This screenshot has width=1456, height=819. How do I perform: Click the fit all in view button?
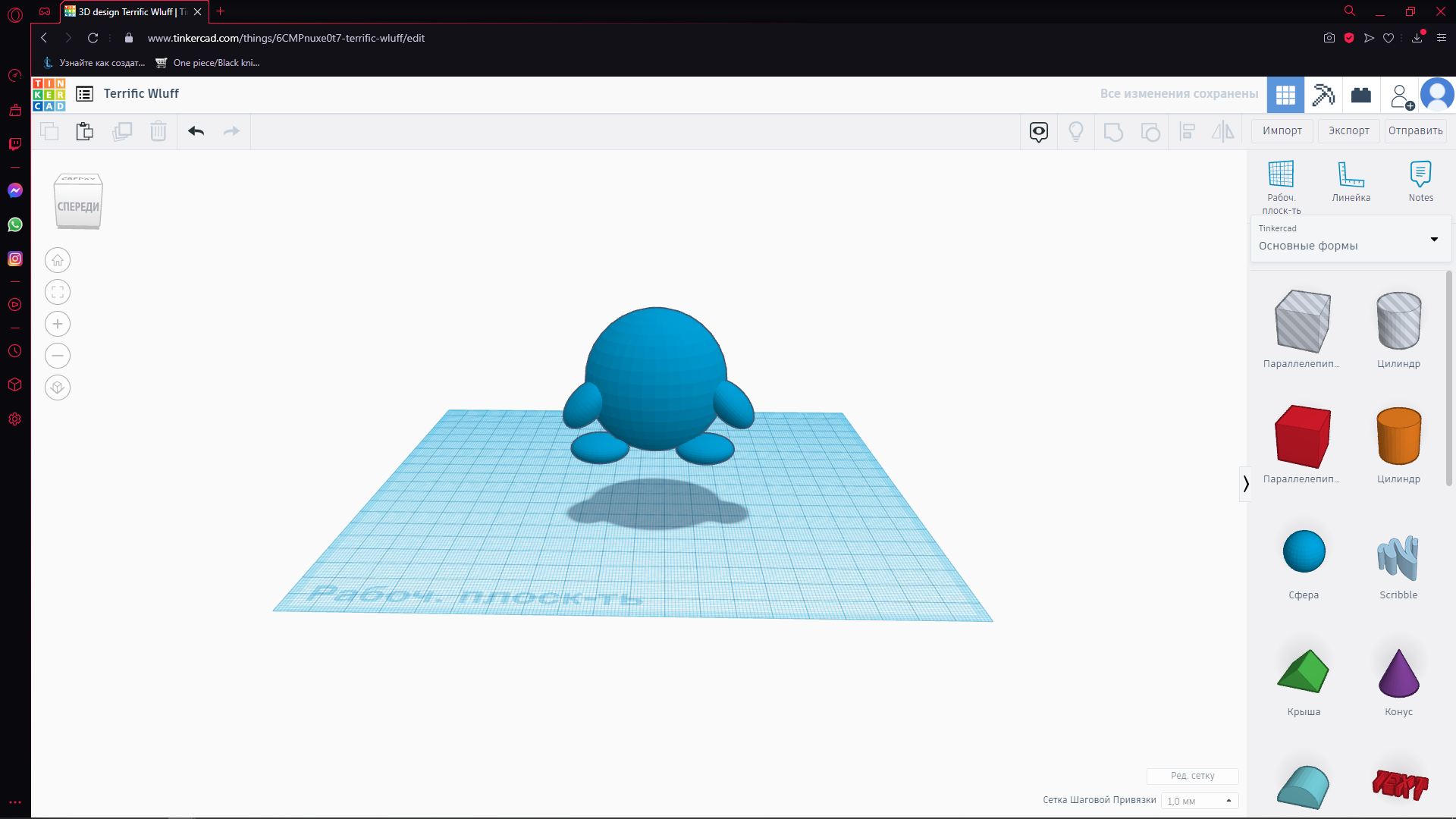point(58,292)
